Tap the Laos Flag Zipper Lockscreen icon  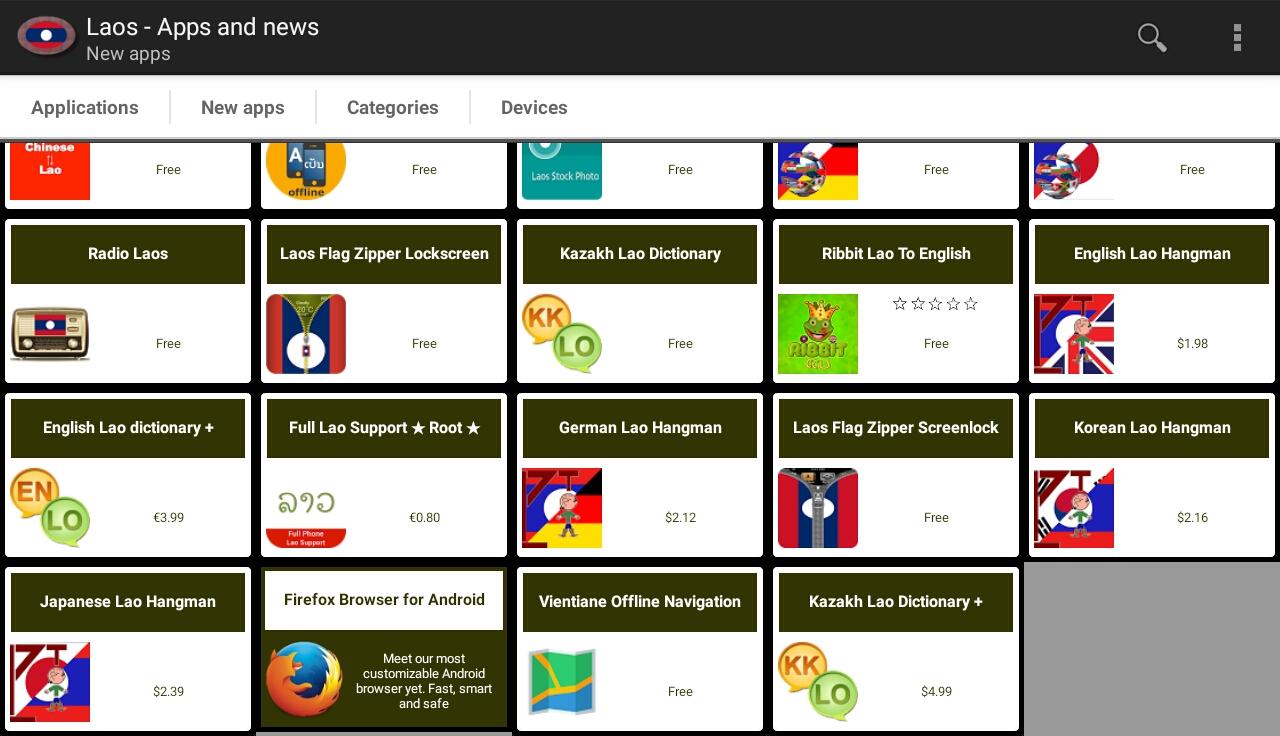click(306, 334)
